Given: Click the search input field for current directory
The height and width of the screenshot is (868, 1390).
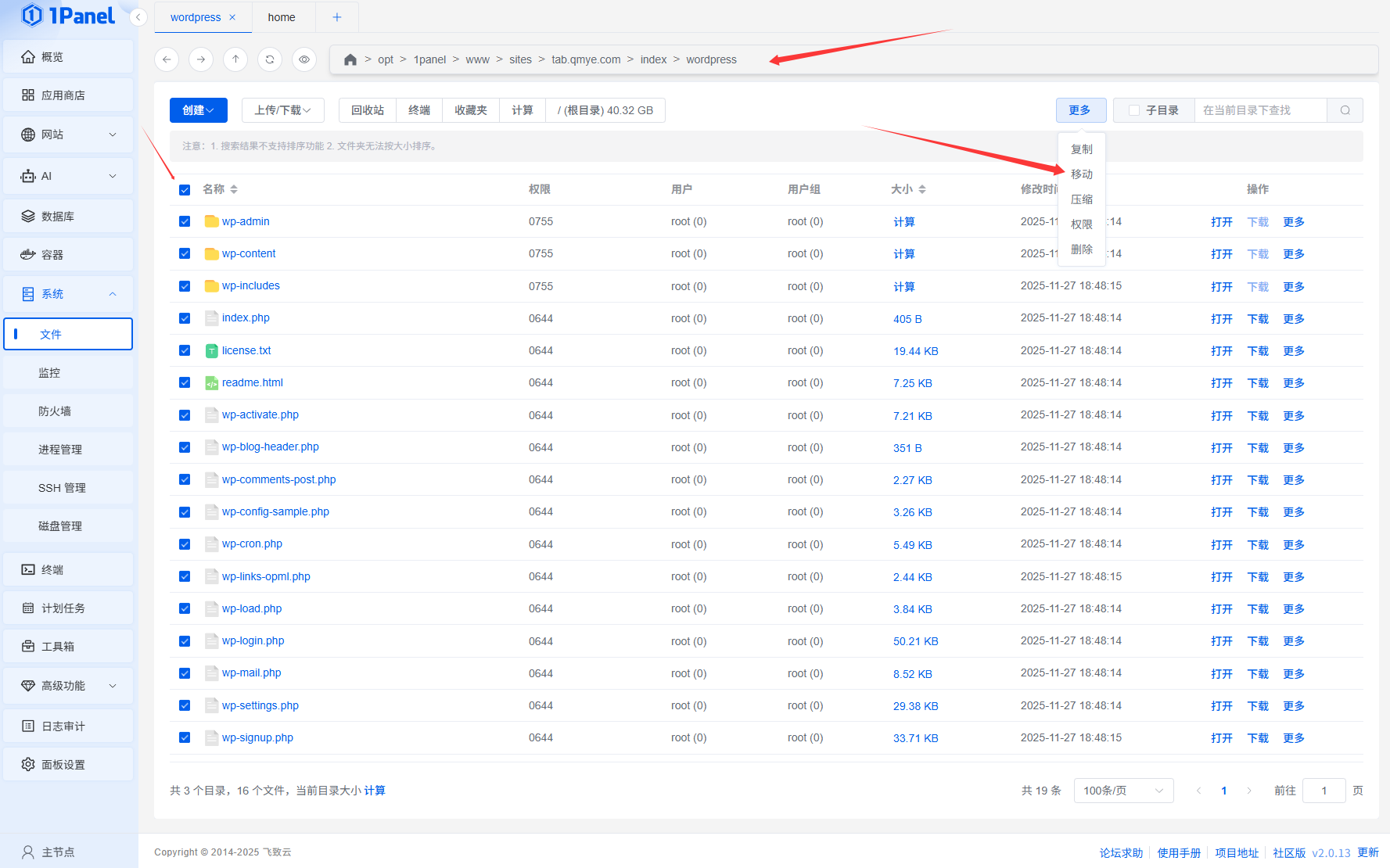Looking at the screenshot, I should pos(1259,110).
